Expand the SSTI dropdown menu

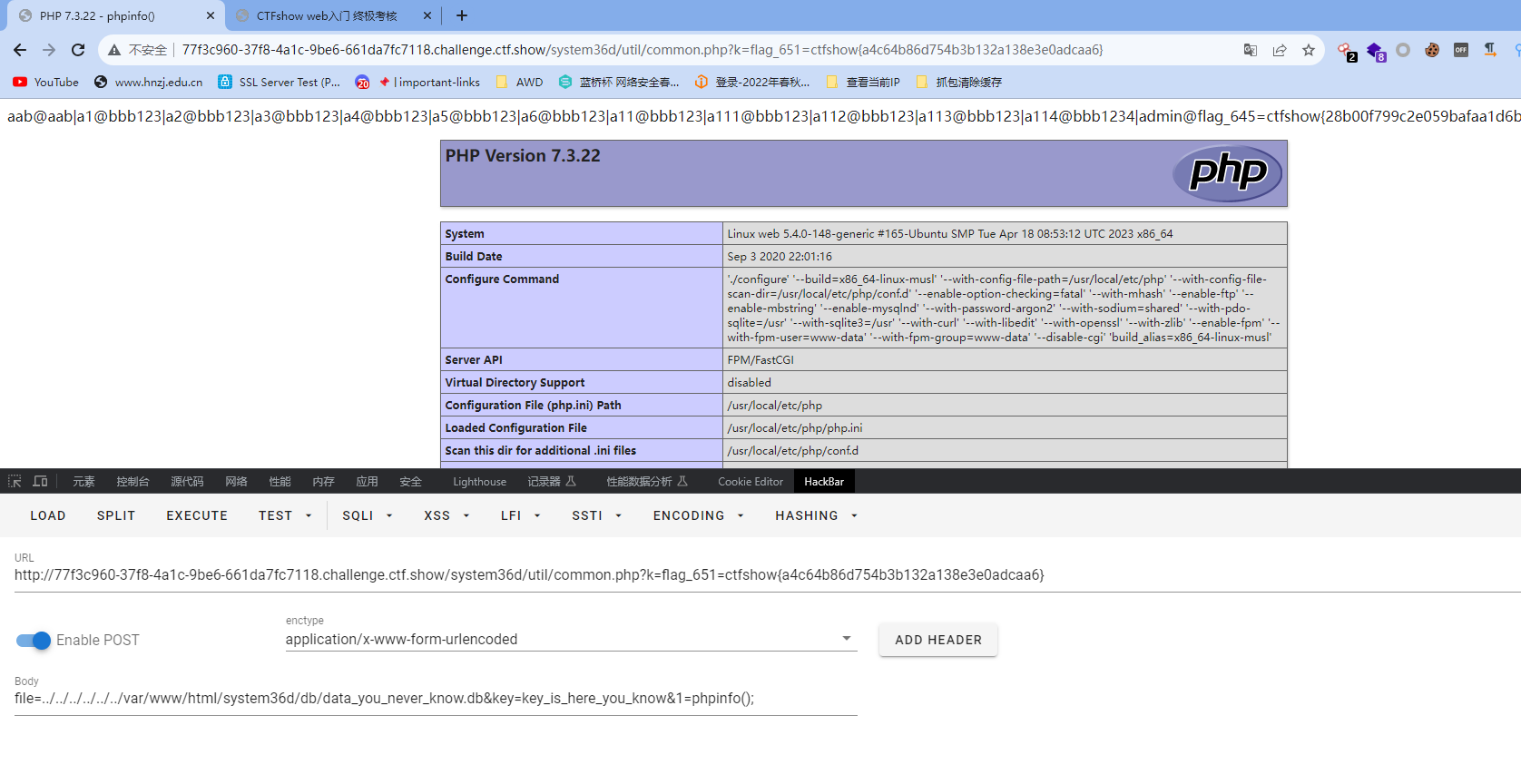596,515
